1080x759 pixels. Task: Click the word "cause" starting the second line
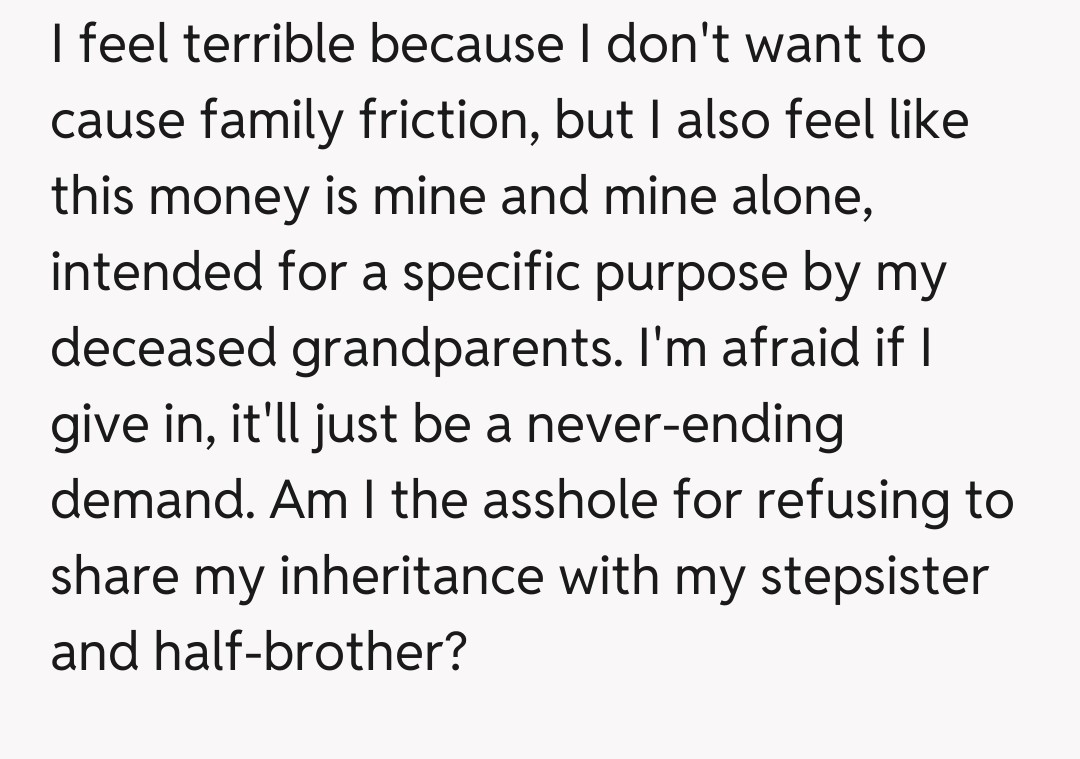pyautogui.click(x=114, y=122)
